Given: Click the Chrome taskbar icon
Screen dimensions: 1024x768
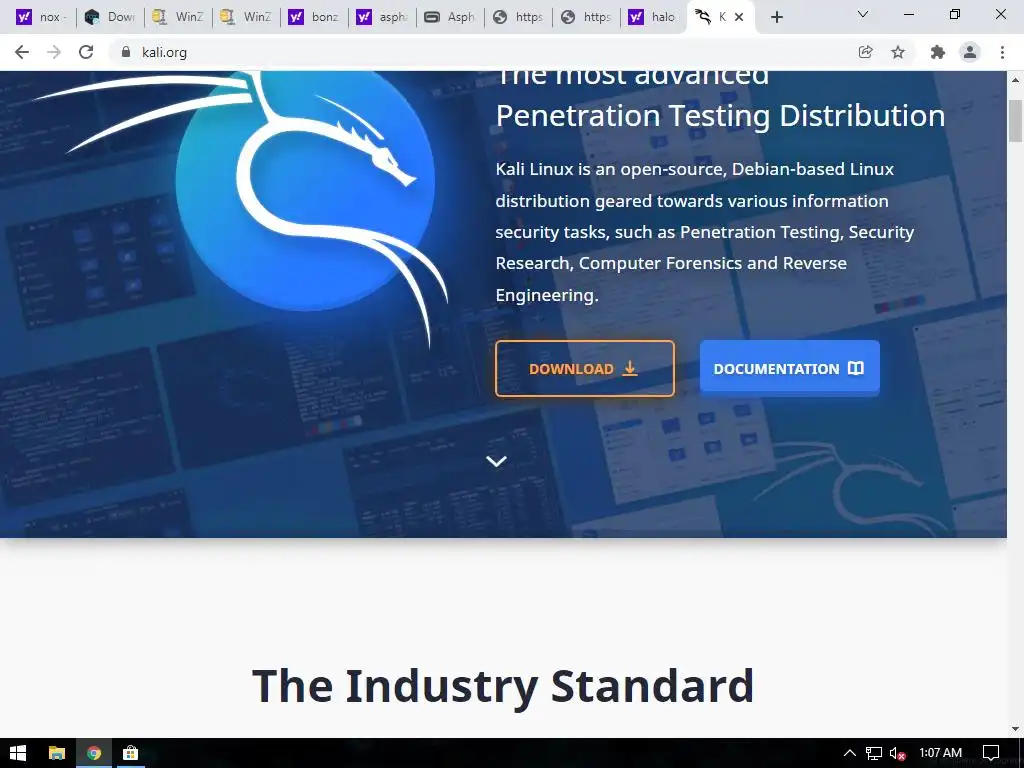Looking at the screenshot, I should [x=94, y=753].
